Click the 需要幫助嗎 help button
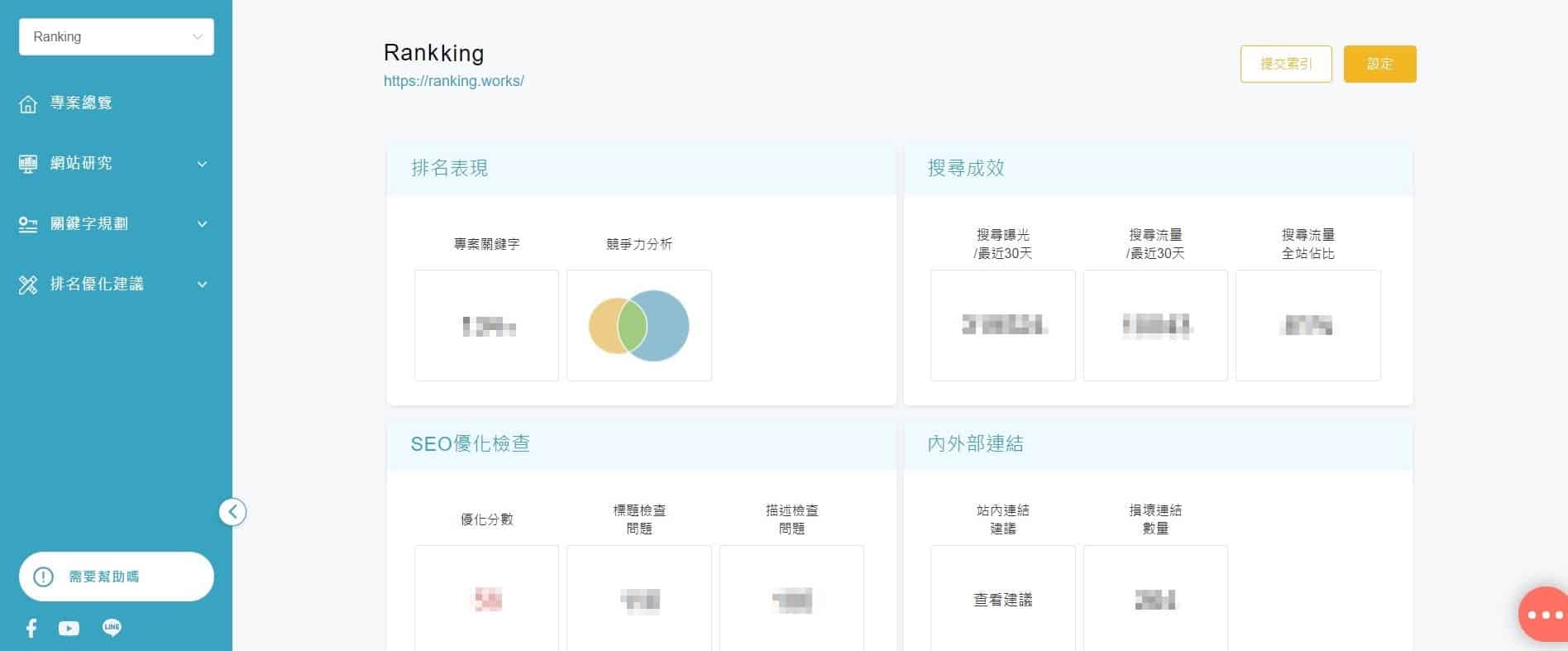 click(117, 577)
